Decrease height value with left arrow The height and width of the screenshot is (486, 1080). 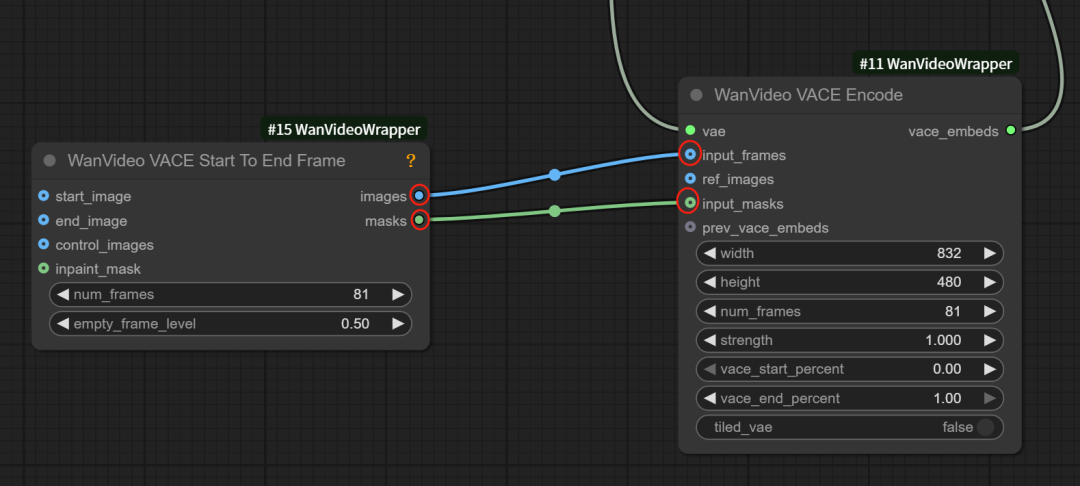coord(710,282)
